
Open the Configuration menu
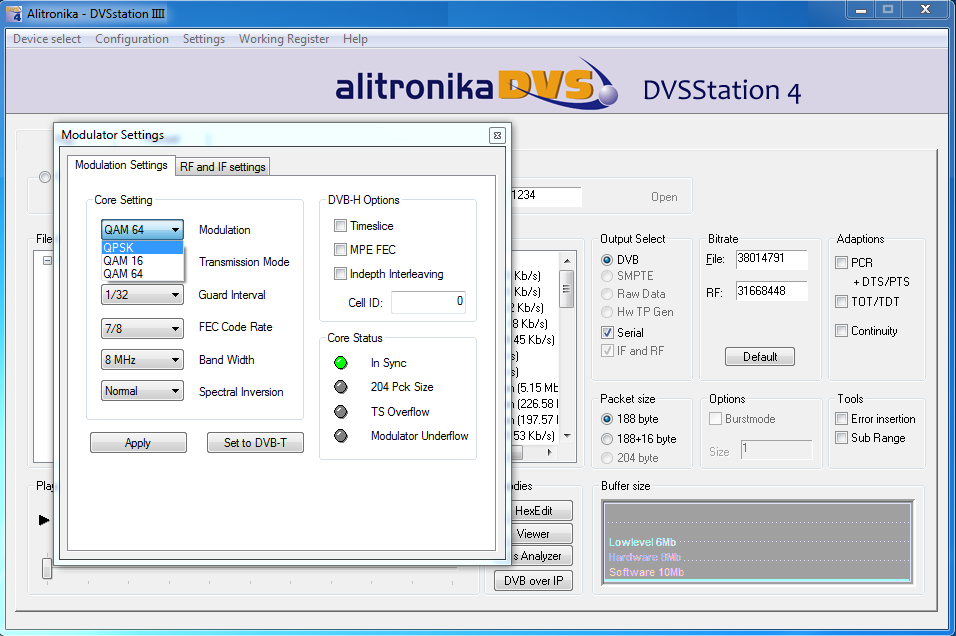coord(132,39)
